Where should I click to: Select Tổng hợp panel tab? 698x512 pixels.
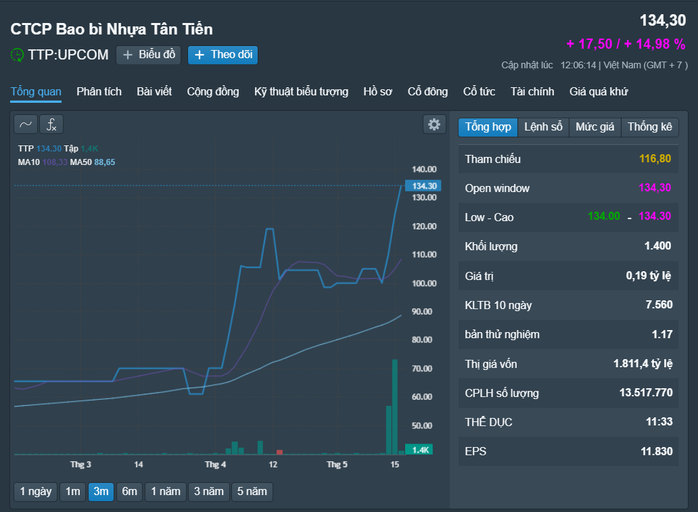pyautogui.click(x=488, y=127)
